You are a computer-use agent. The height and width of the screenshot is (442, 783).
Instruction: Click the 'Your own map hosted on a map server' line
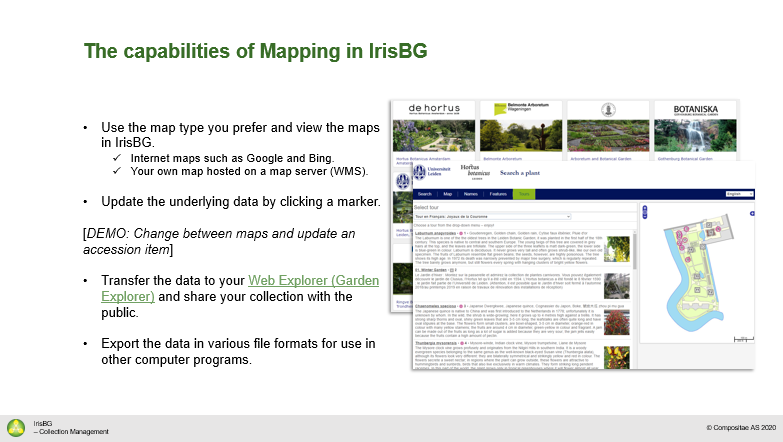(x=249, y=171)
